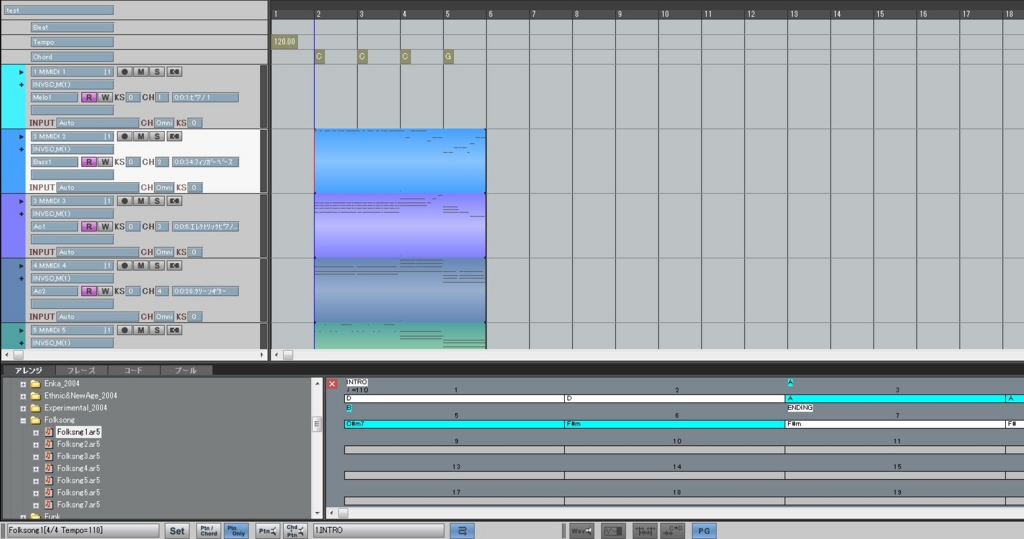Switch to the フレーズ tab
The width and height of the screenshot is (1024, 539).
tap(81, 370)
